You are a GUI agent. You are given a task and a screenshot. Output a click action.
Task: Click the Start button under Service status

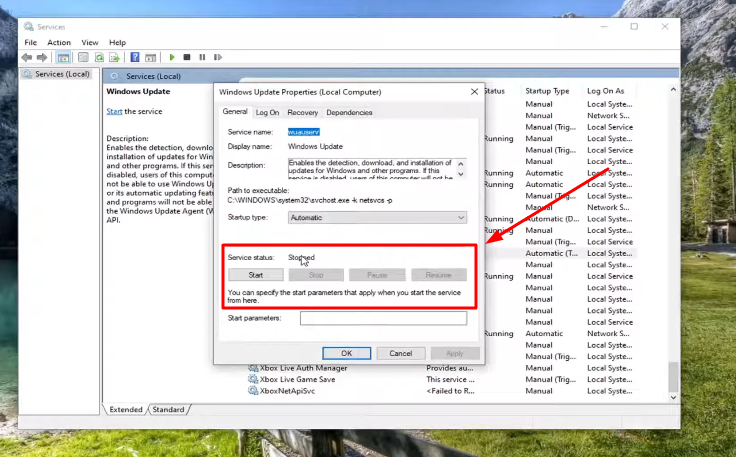point(256,275)
